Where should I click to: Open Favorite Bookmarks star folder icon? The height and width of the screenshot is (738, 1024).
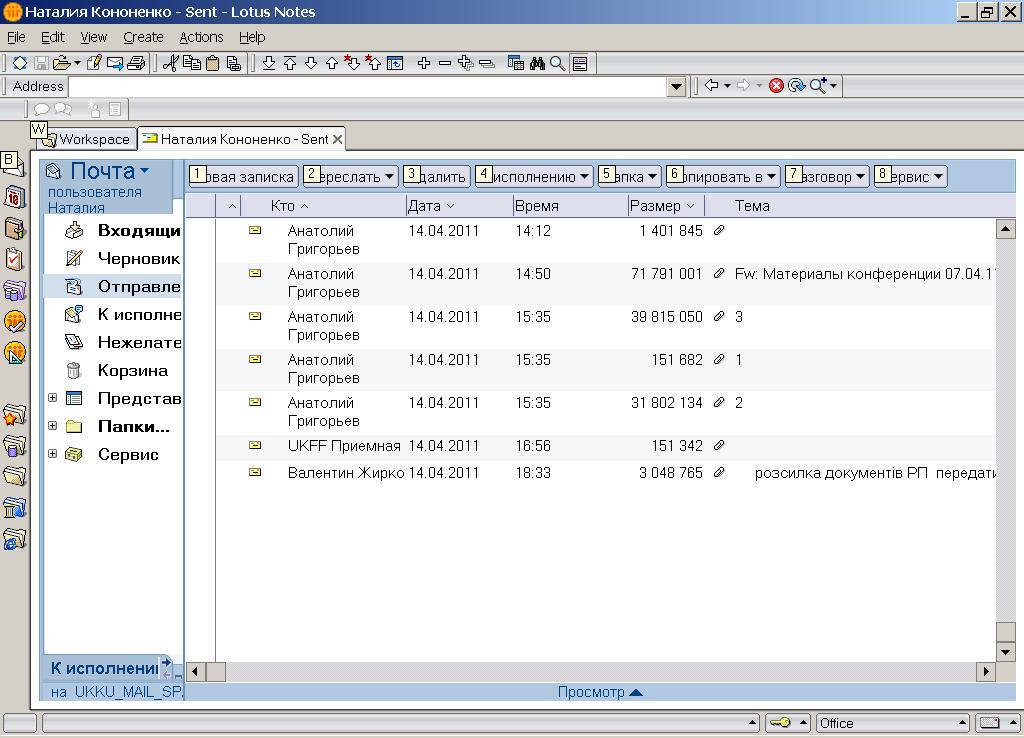point(14,414)
